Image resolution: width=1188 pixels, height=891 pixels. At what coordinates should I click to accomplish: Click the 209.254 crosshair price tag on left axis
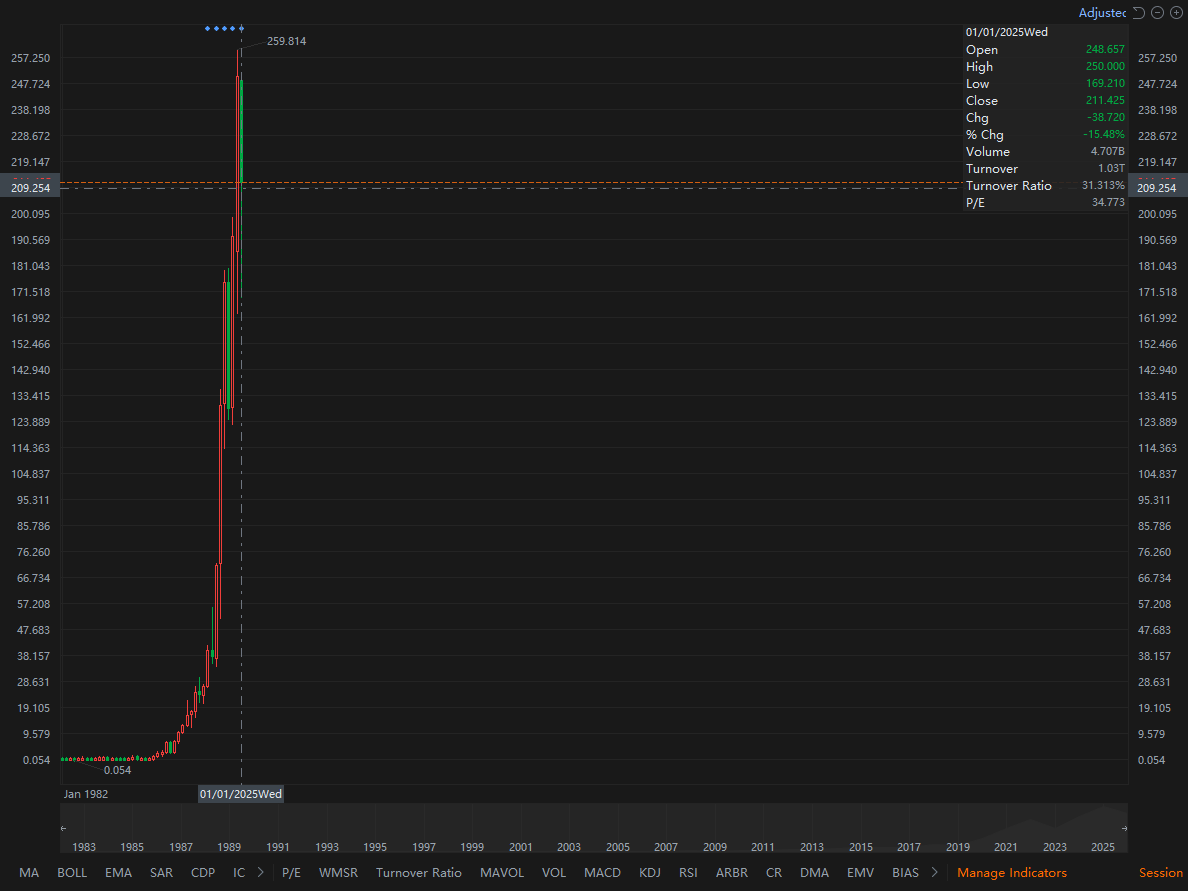[x=30, y=188]
